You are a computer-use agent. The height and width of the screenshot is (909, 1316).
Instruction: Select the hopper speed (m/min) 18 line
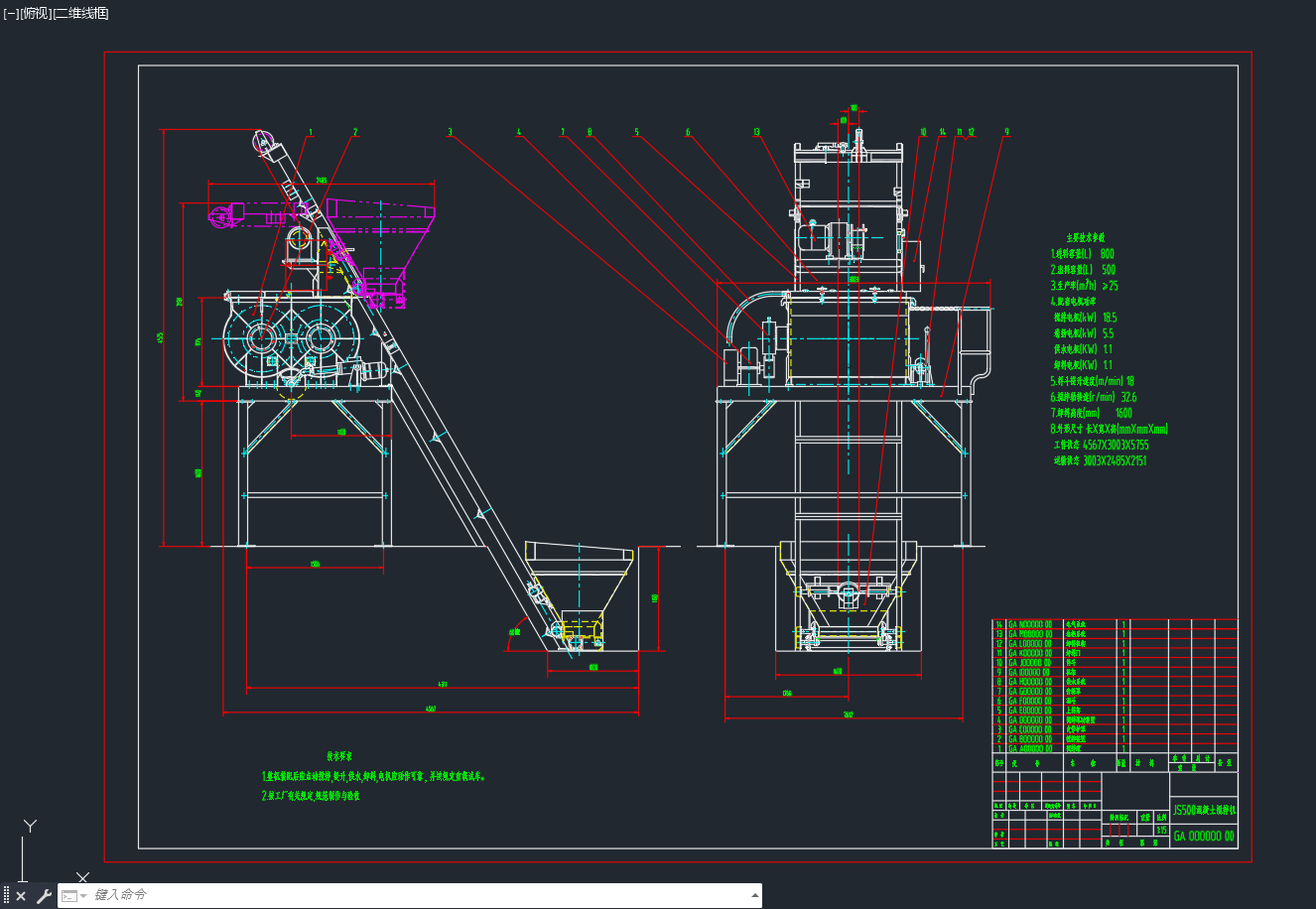tap(1093, 381)
